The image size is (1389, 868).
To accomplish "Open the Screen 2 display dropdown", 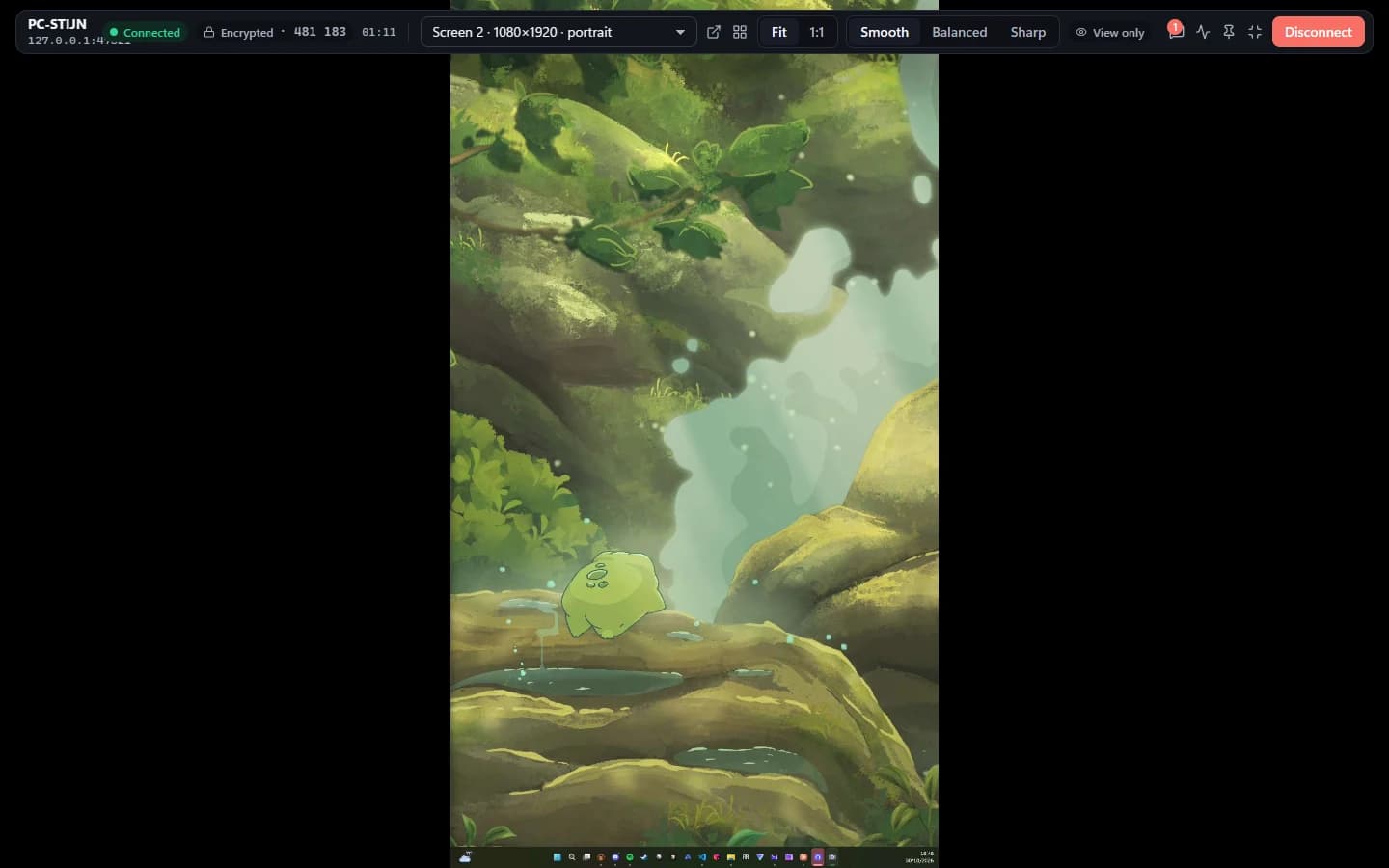I will tap(558, 32).
